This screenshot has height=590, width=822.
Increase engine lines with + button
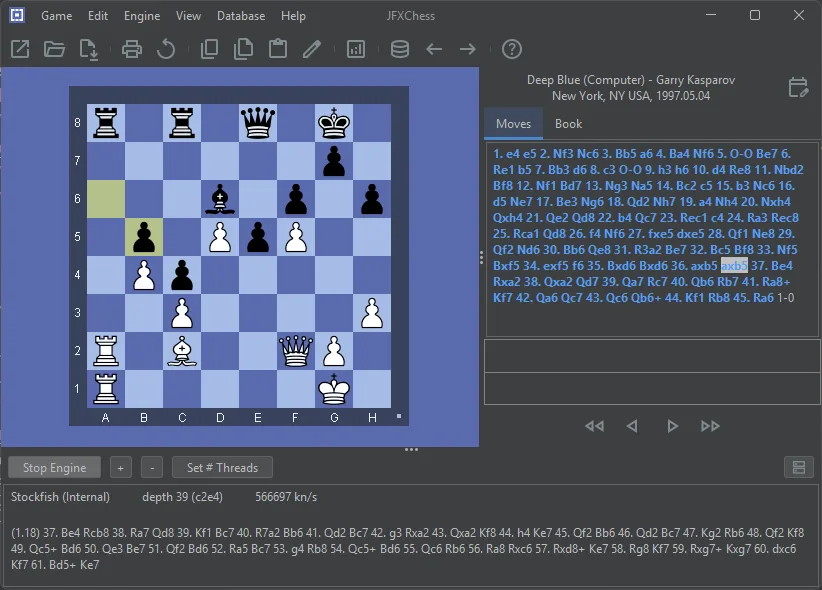tap(121, 467)
